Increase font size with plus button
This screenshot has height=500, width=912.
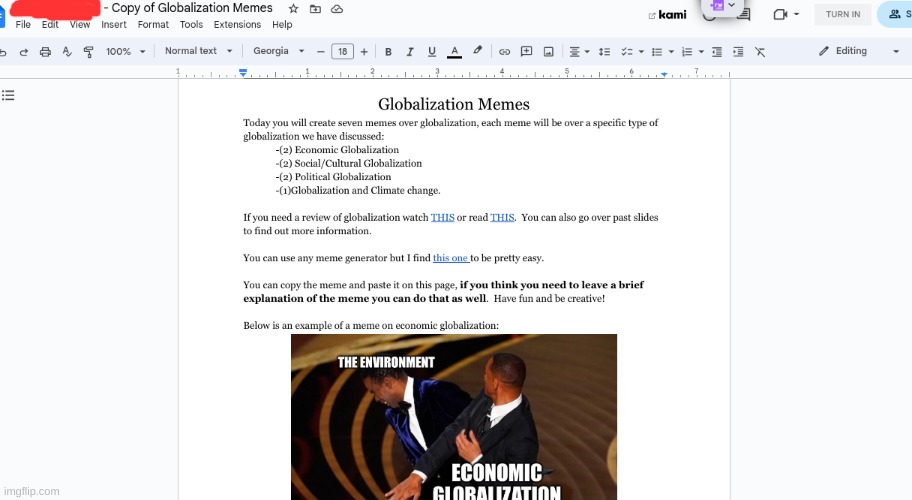[364, 52]
